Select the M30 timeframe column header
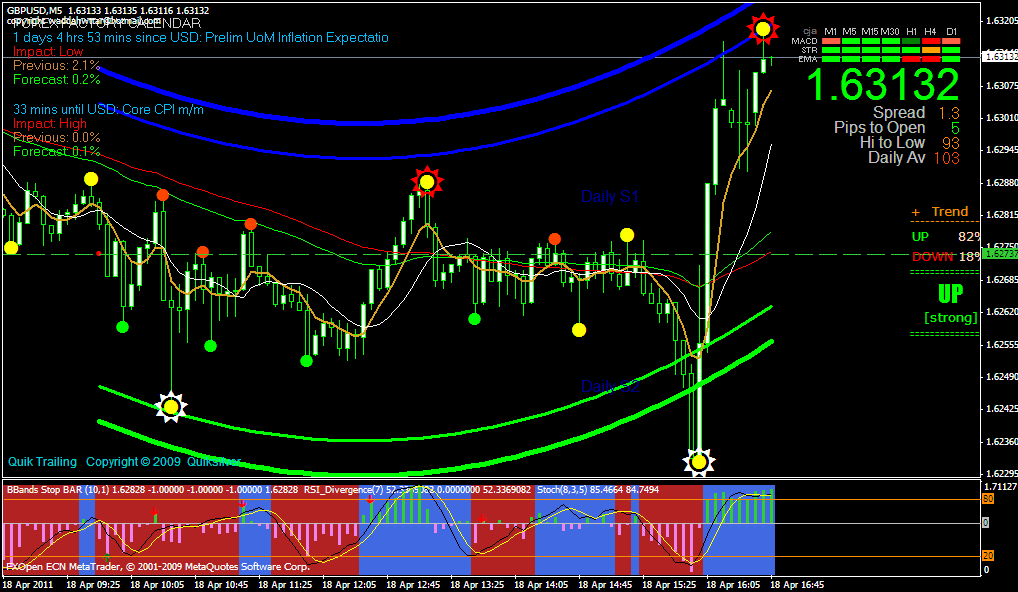This screenshot has height=592, width=1018. pyautogui.click(x=890, y=31)
